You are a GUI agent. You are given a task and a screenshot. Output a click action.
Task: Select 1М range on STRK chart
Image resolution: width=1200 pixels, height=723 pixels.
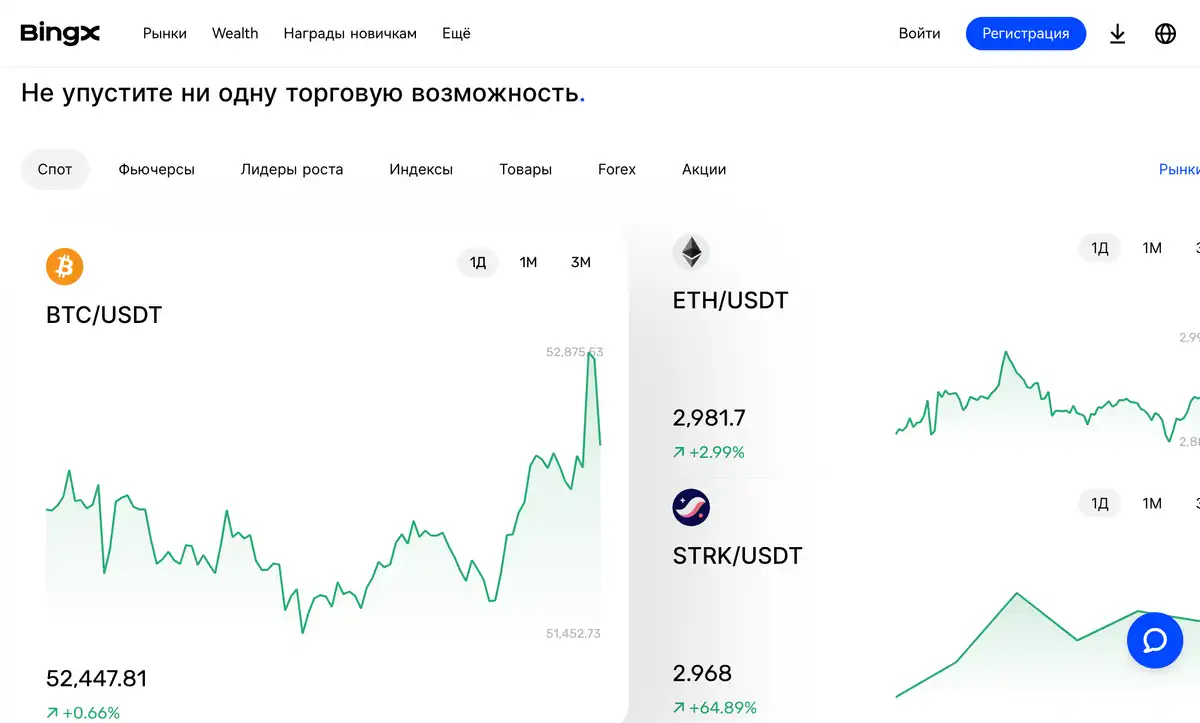1152,503
